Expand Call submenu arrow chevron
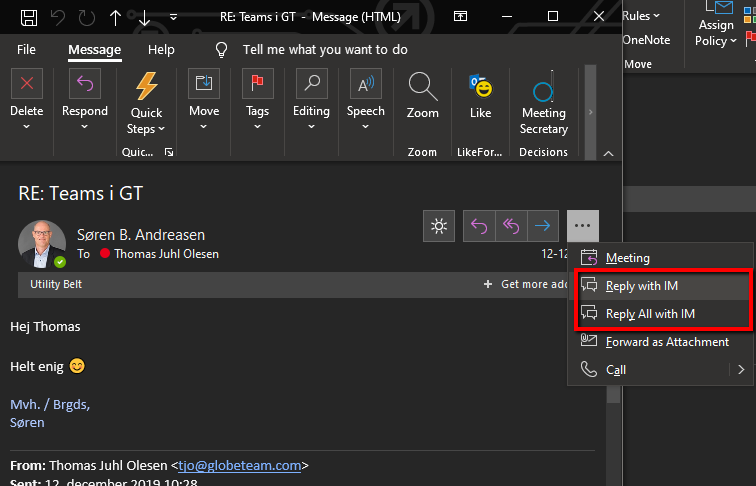This screenshot has width=756, height=486. (741, 370)
